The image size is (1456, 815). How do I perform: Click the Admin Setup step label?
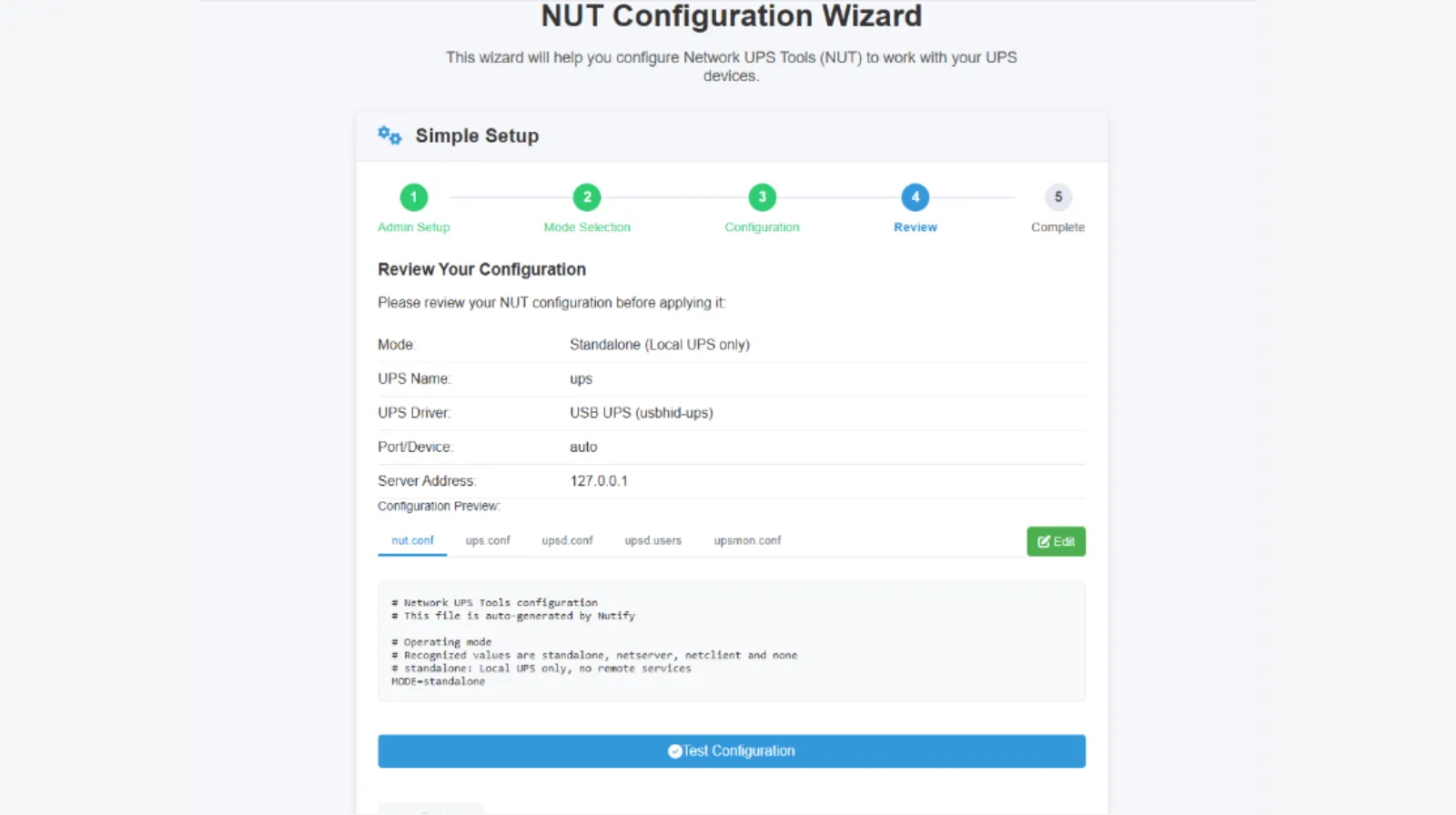click(x=413, y=227)
